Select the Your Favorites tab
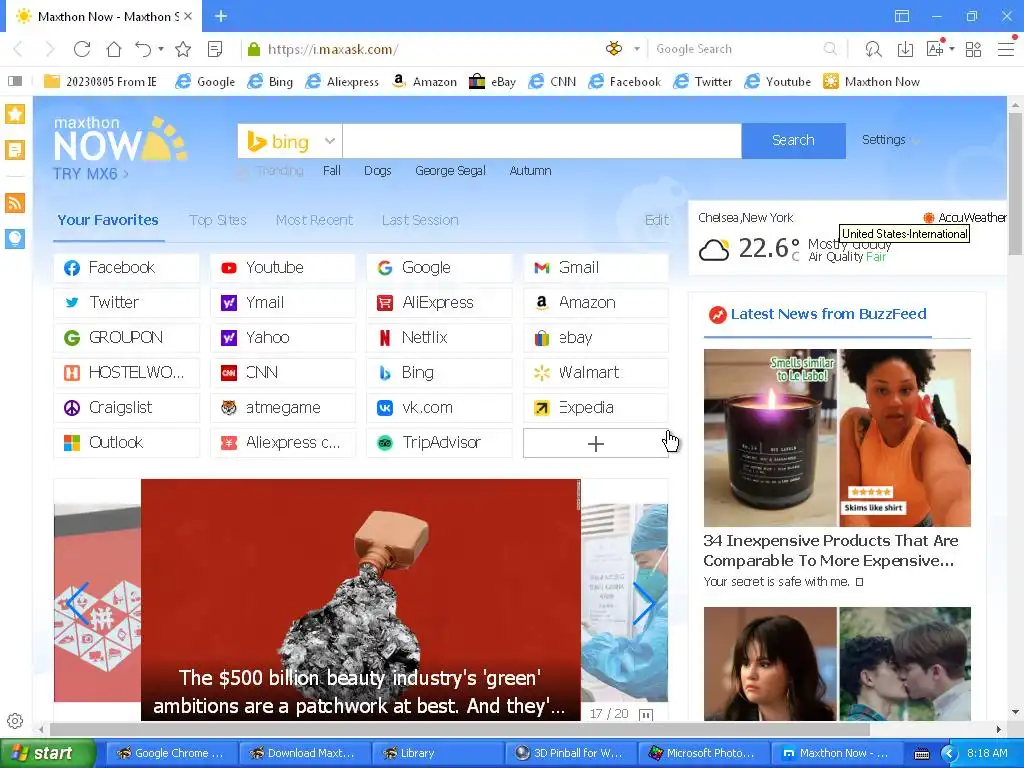1024x768 pixels. 108,220
